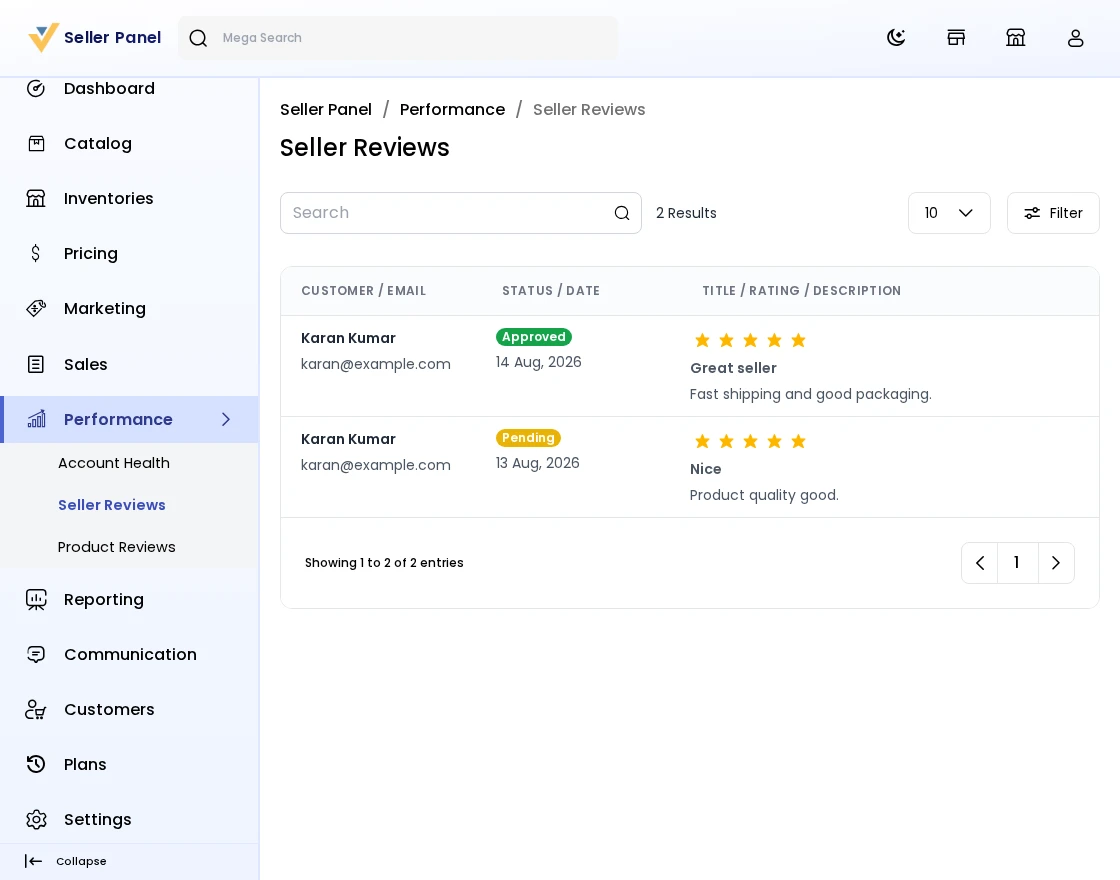Click the Approved status badge
This screenshot has width=1120, height=880.
point(534,337)
